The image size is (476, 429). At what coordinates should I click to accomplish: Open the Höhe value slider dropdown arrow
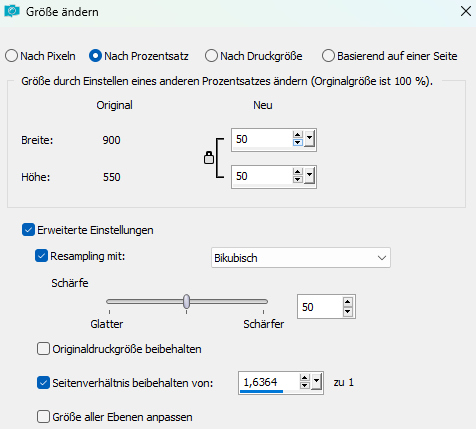point(310,175)
